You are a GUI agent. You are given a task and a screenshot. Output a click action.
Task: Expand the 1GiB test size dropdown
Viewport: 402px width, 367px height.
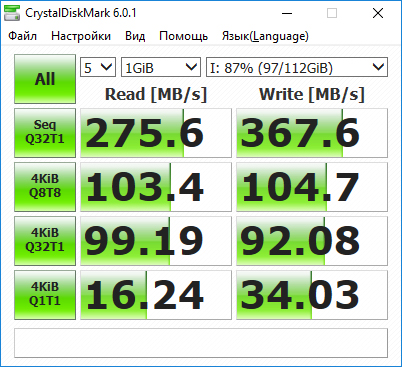click(161, 67)
